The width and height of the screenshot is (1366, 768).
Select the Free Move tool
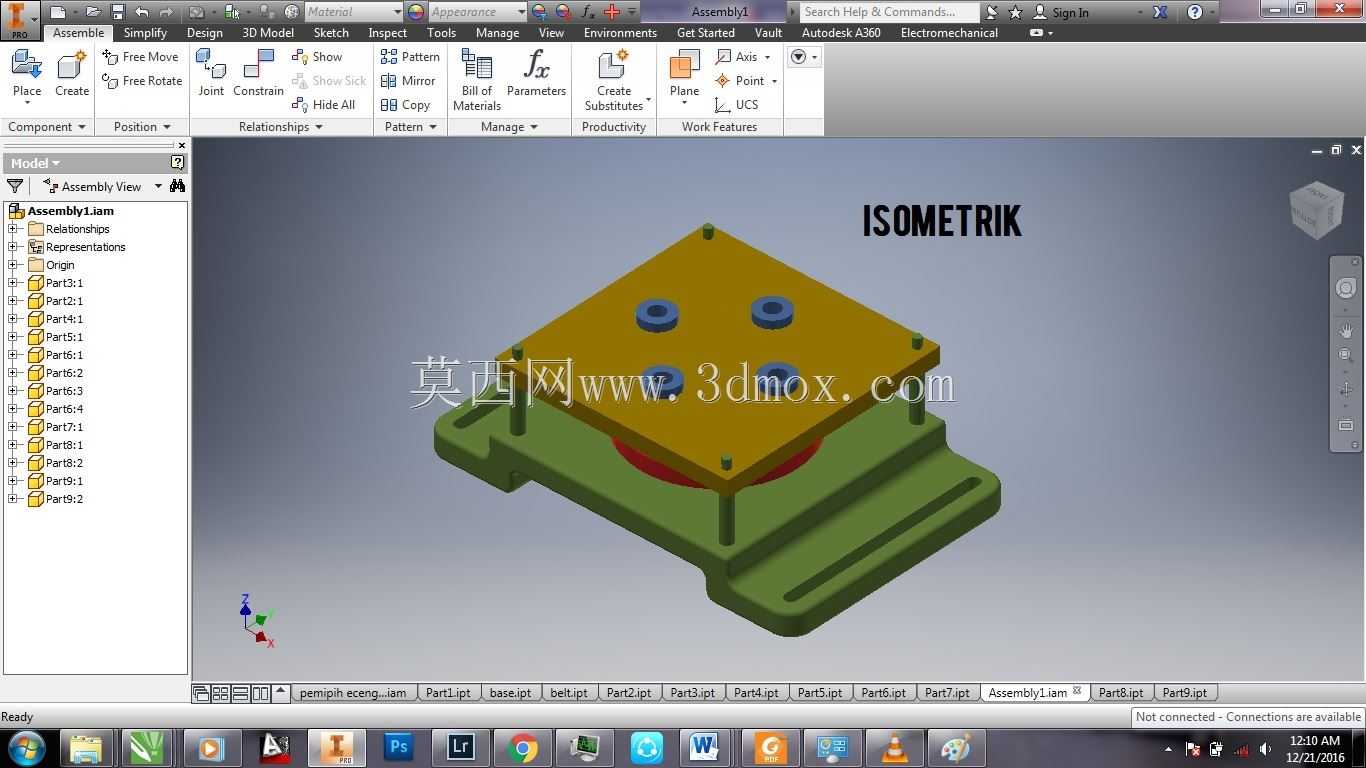140,57
